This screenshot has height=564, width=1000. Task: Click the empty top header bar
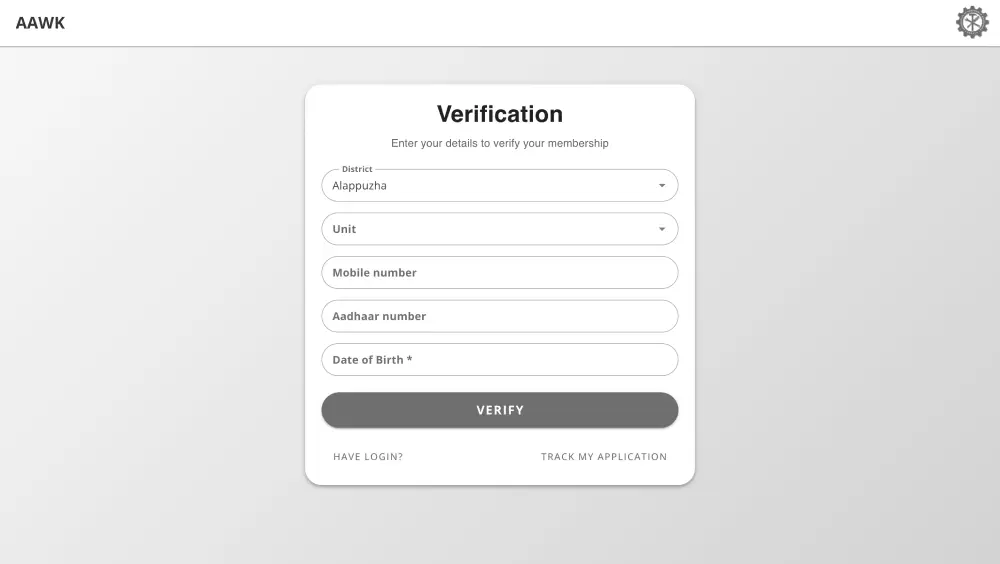click(500, 23)
